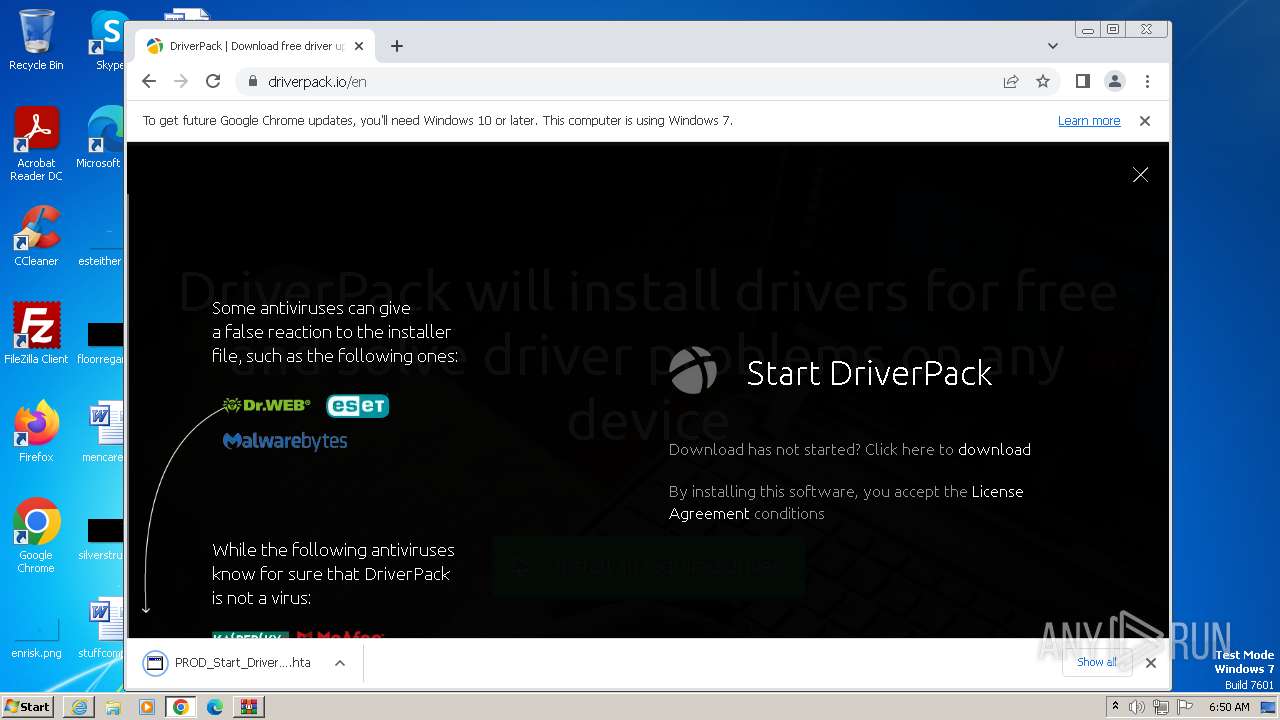Select the DriverPack browser tab
The height and width of the screenshot is (720, 1280).
[x=255, y=46]
